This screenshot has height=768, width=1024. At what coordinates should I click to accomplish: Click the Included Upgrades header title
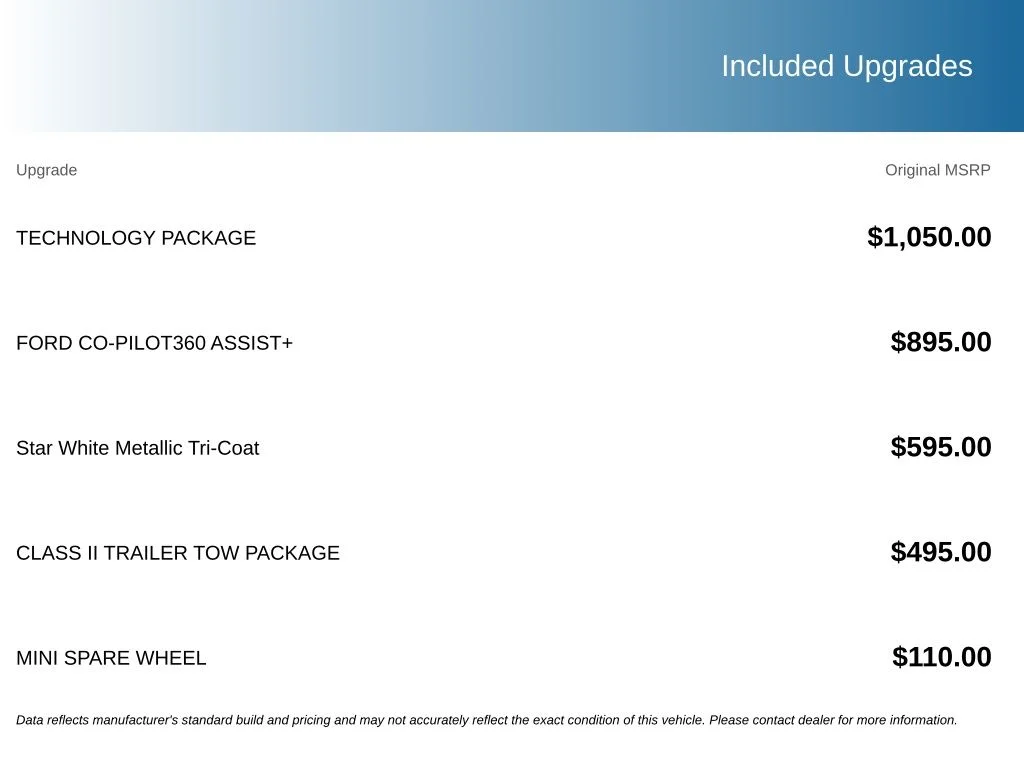(847, 67)
